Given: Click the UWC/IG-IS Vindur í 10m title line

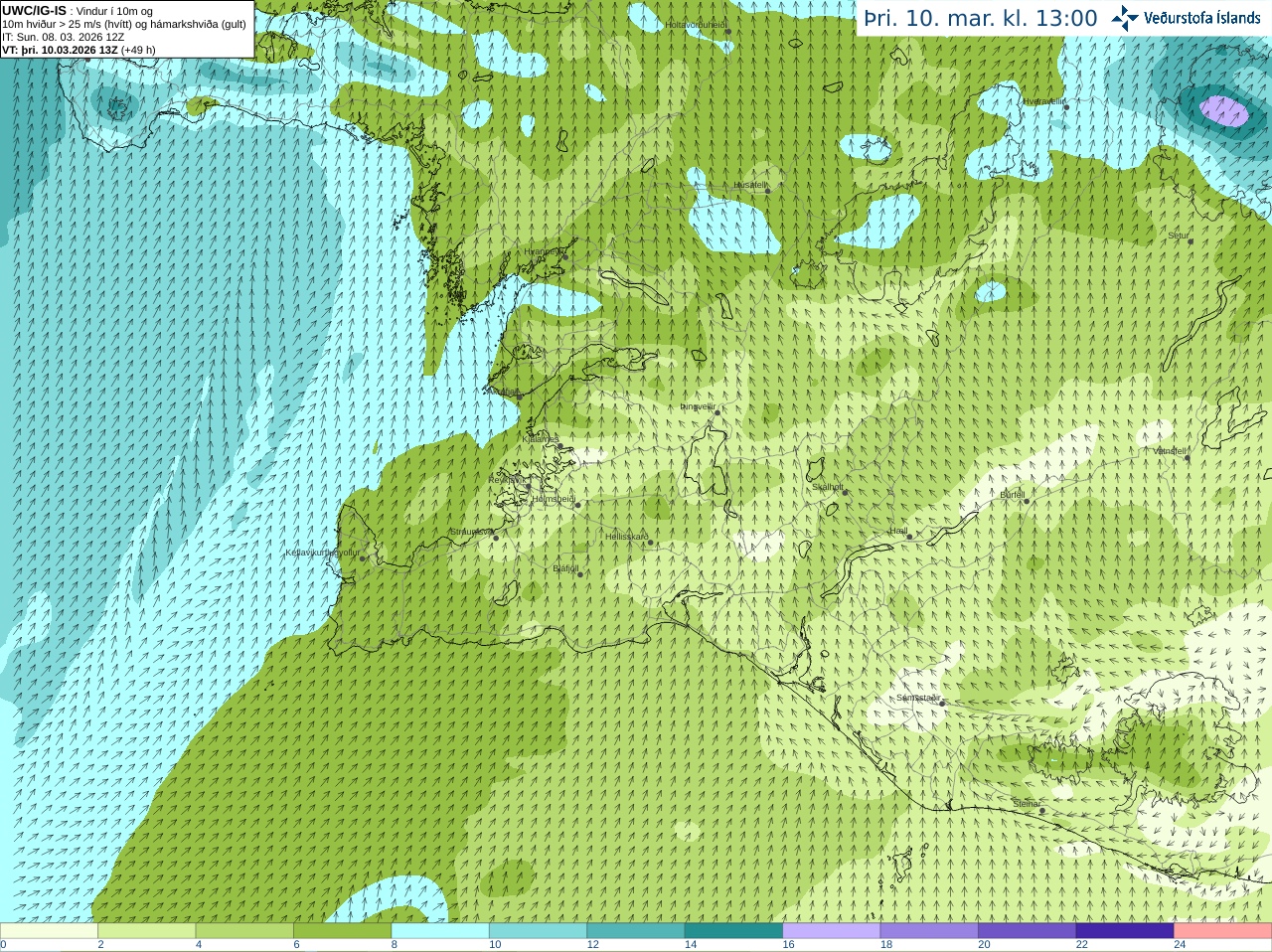Looking at the screenshot, I should 78,11.
